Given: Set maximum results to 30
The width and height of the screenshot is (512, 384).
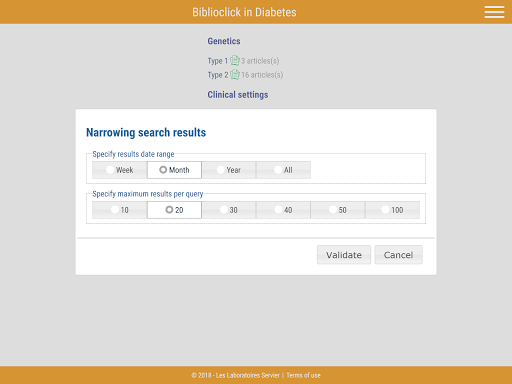Looking at the screenshot, I should [229, 210].
